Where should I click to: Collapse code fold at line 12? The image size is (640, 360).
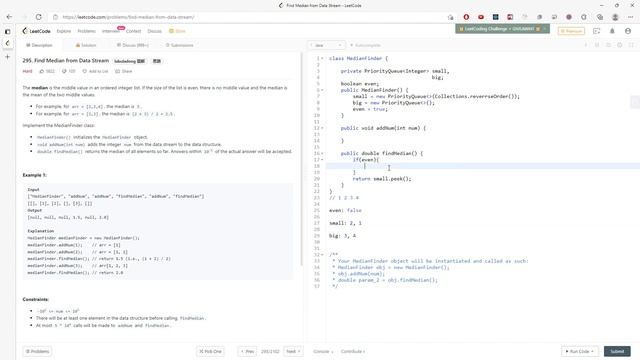coord(322,128)
